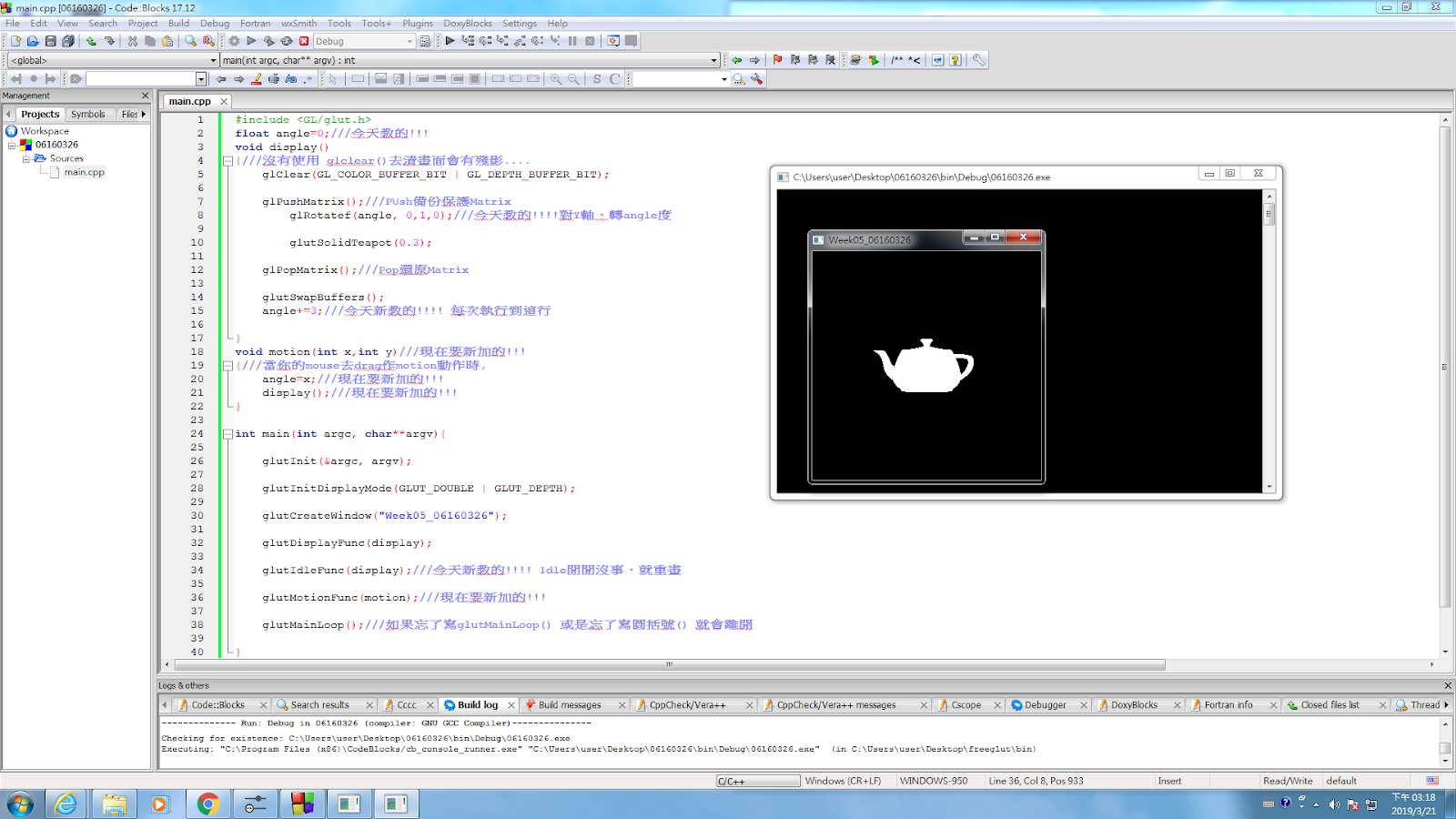Viewport: 1456px width, 819px height.
Task: Insert a DoxyBlocks line comment
Action: pyautogui.click(x=915, y=60)
